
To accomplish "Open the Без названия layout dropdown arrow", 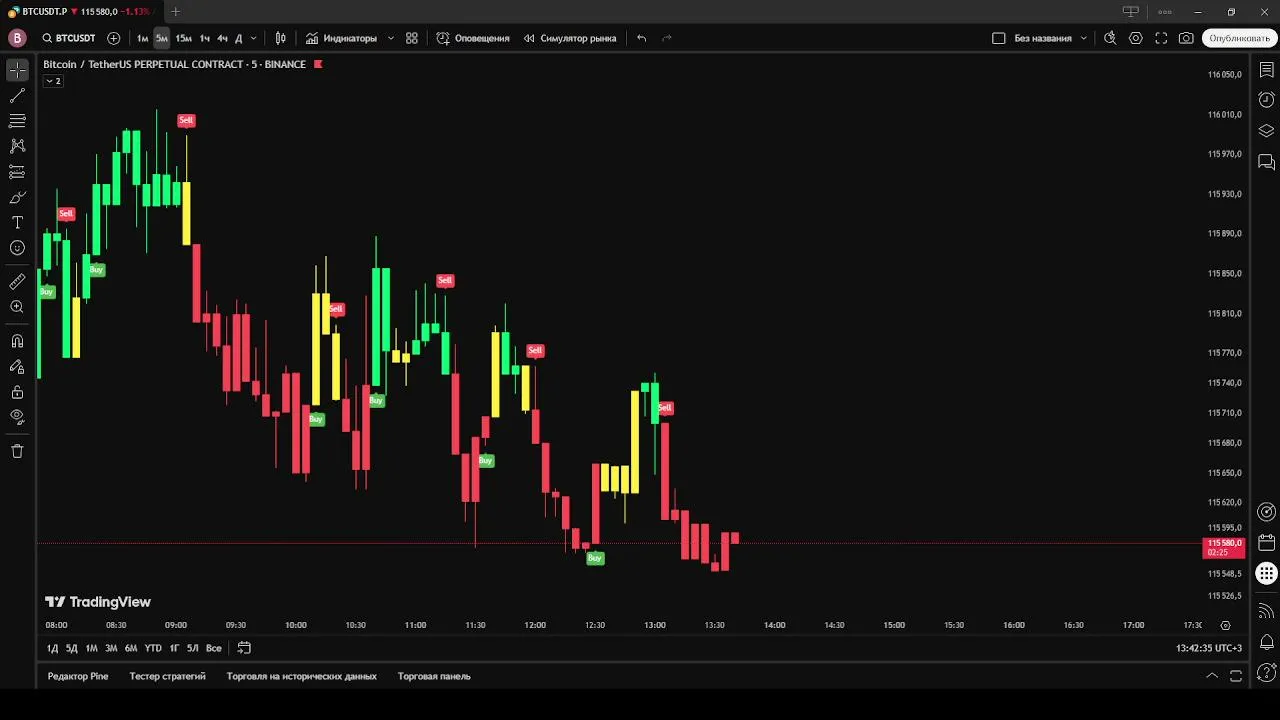I will coord(1083,38).
